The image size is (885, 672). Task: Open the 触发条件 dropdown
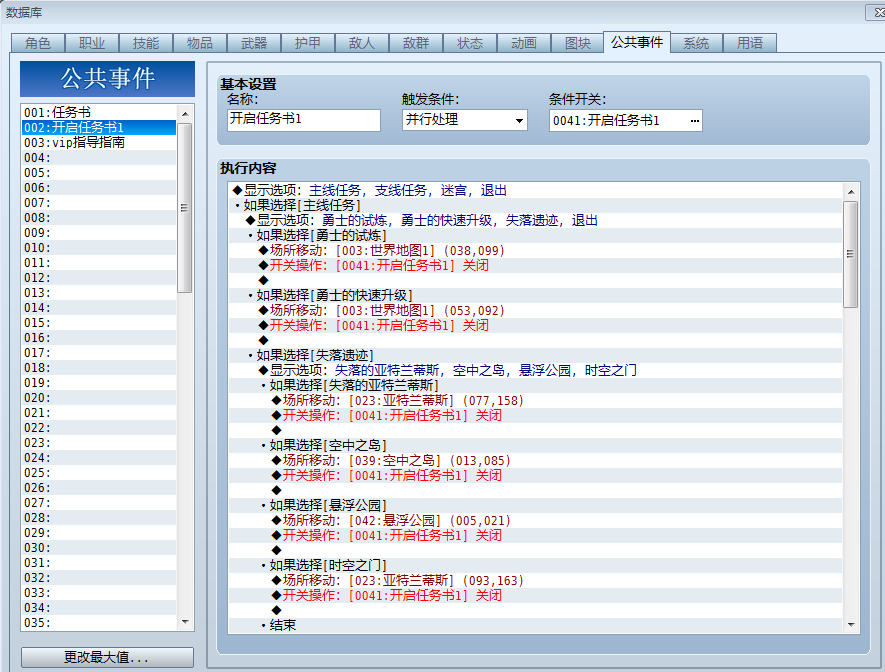(x=465, y=120)
